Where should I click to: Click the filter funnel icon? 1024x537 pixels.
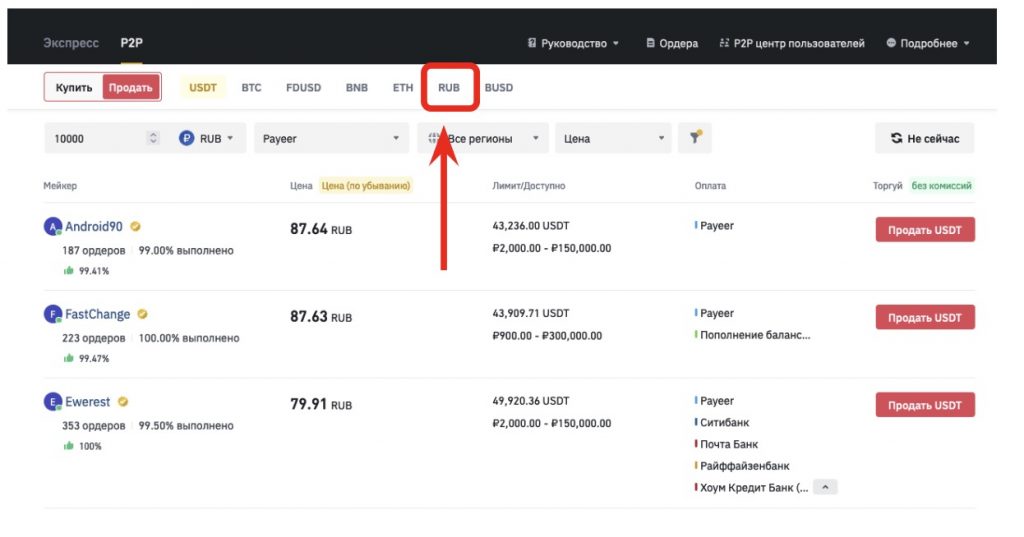pyautogui.click(x=695, y=138)
